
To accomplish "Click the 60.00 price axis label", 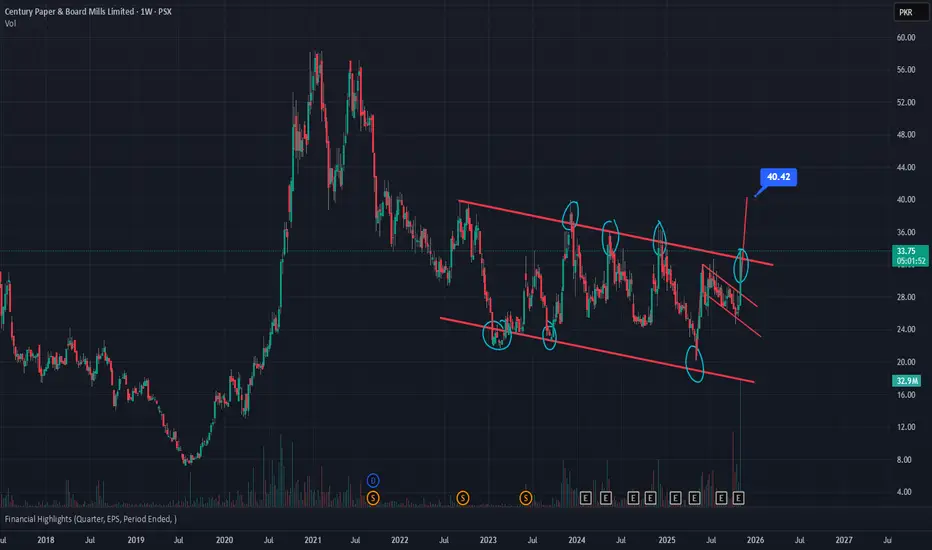I will coord(906,37).
